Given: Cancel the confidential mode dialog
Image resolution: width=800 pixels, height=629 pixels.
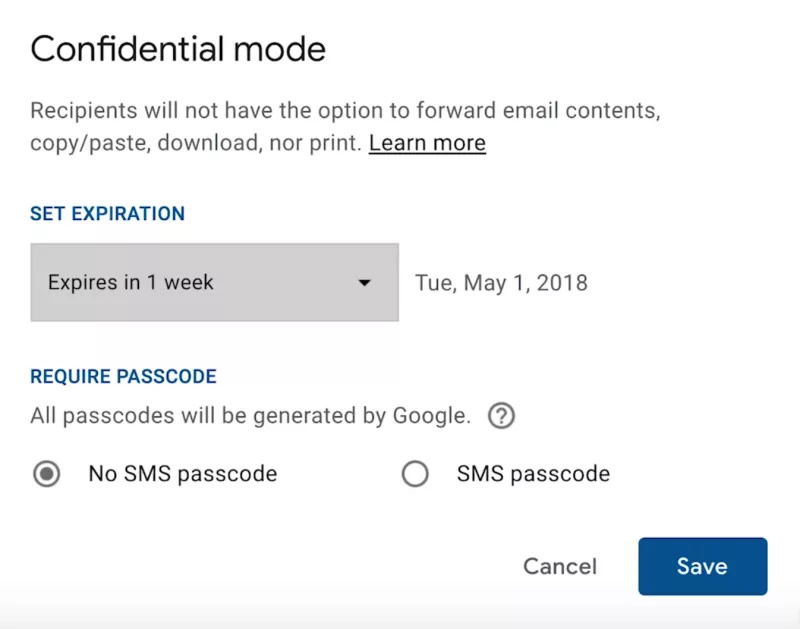Looking at the screenshot, I should [559, 566].
